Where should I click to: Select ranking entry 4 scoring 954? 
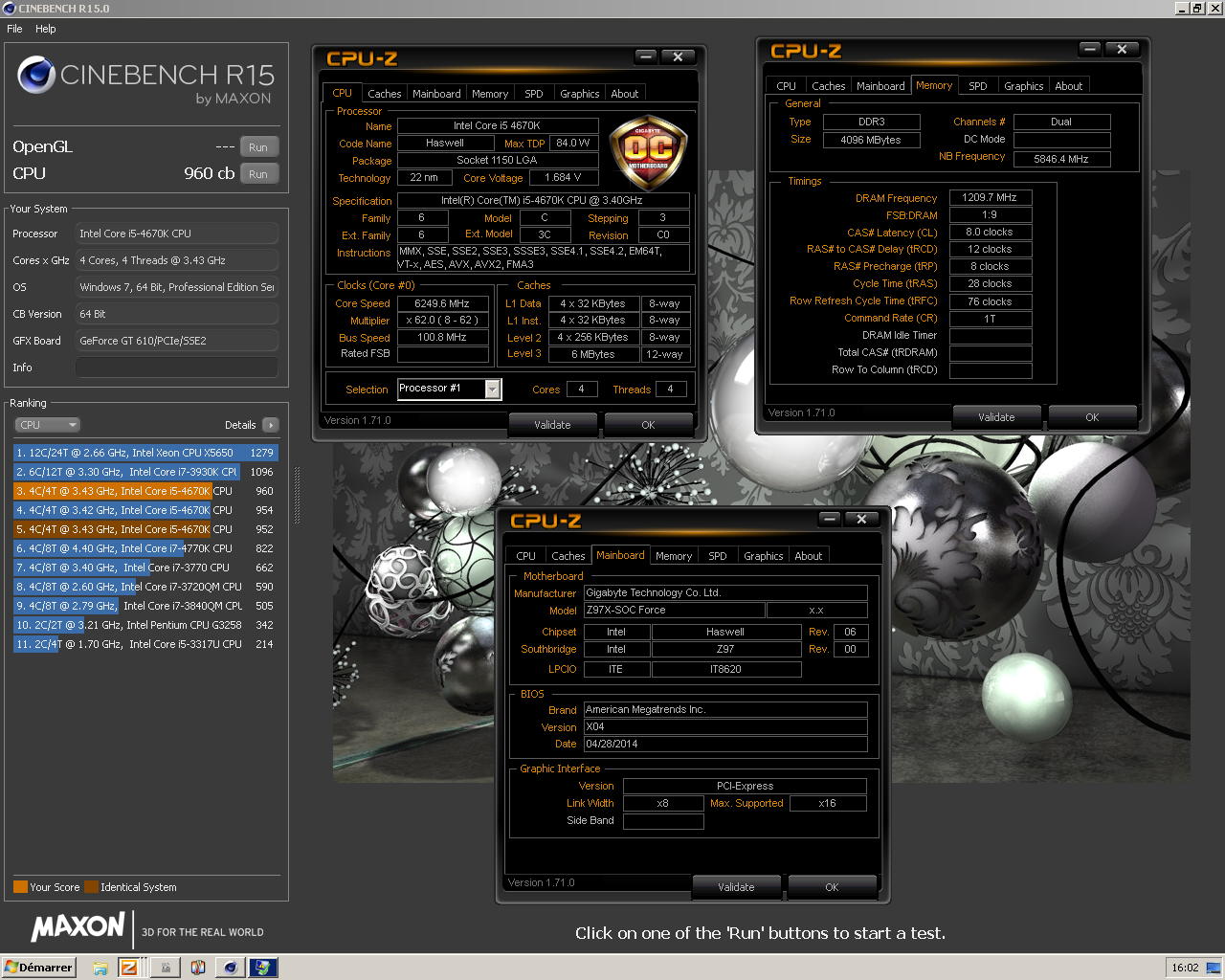coord(145,510)
